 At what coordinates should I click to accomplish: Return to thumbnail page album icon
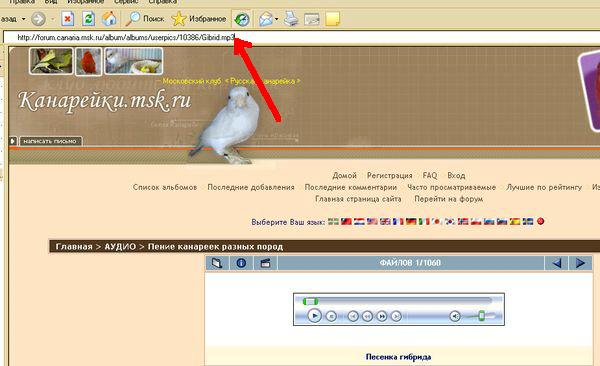click(x=217, y=263)
